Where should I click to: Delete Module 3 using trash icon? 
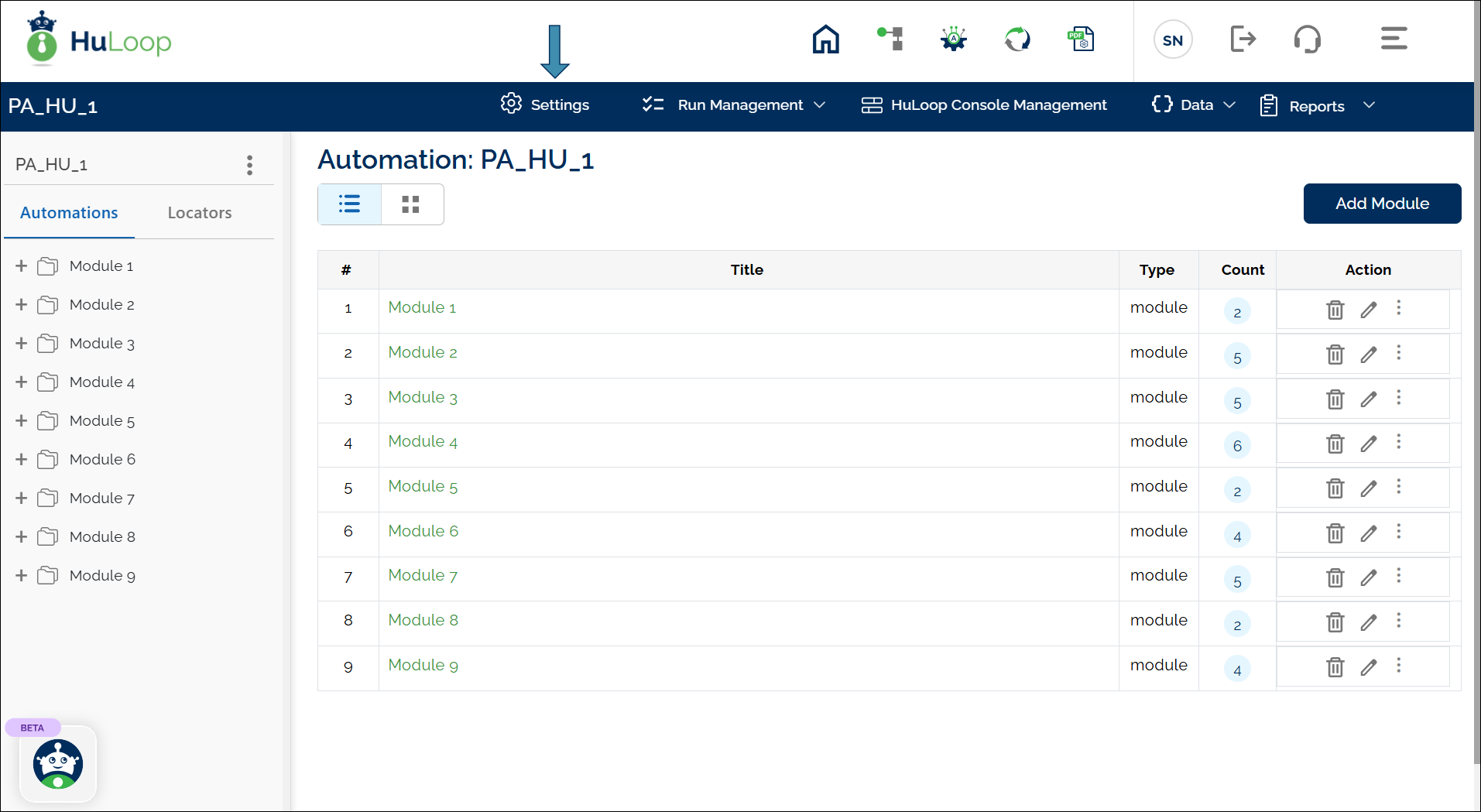coord(1335,399)
